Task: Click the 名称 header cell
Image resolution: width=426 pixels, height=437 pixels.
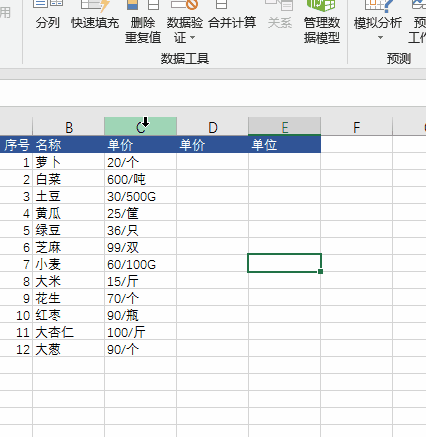Action: (x=69, y=145)
